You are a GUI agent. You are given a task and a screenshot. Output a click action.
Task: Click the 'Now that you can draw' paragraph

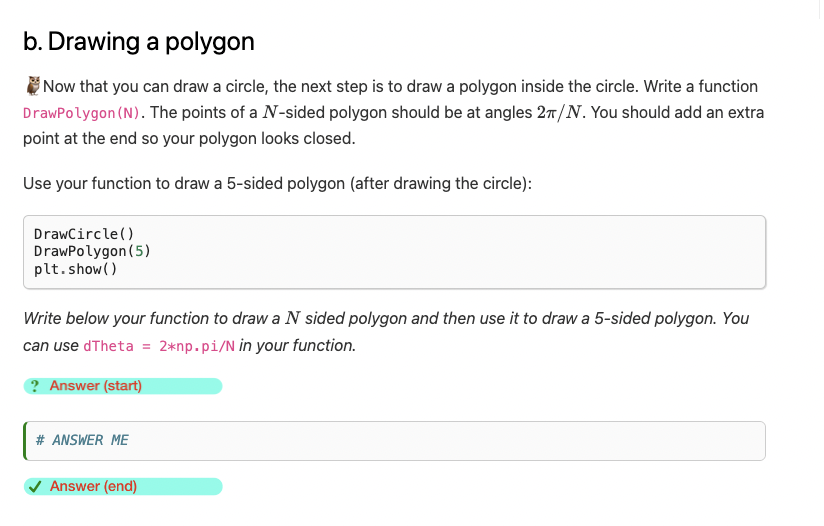click(x=394, y=112)
